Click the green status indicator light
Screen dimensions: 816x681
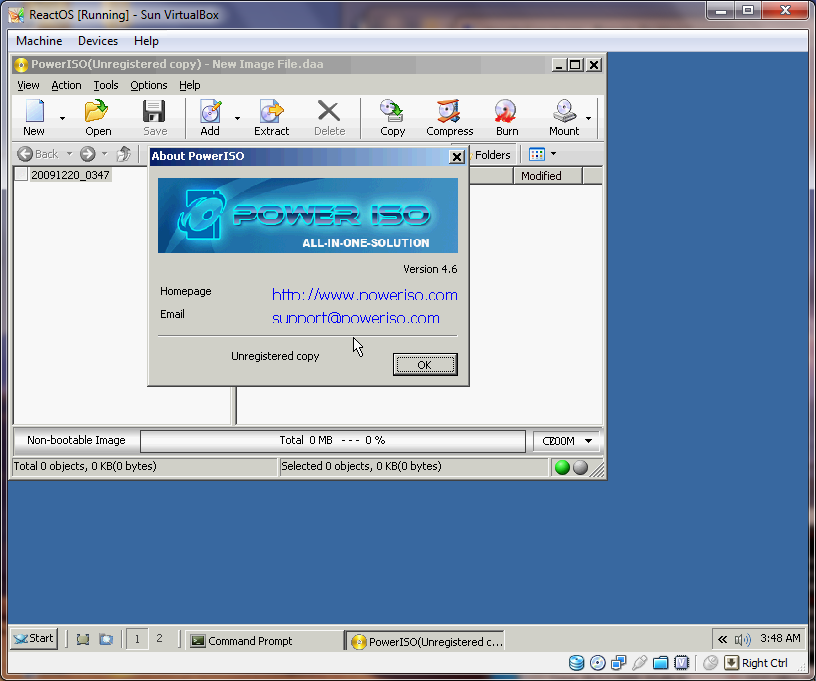coord(562,467)
